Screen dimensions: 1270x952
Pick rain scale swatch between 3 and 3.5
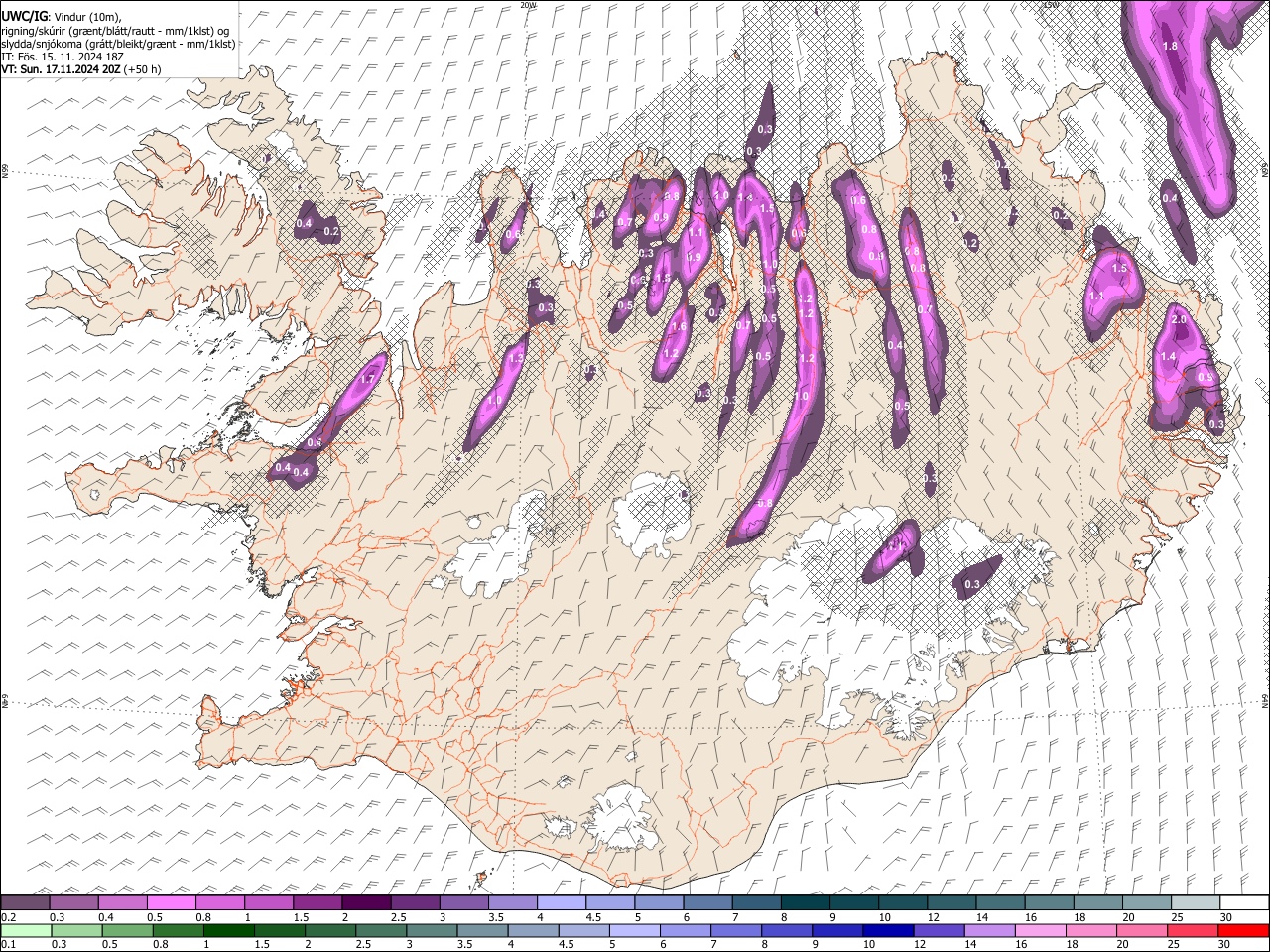(431, 930)
